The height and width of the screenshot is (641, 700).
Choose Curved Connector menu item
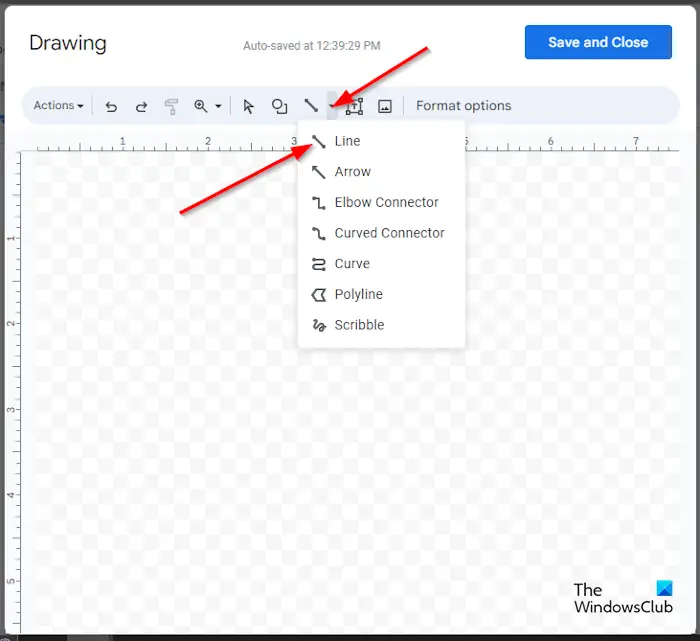(x=381, y=233)
